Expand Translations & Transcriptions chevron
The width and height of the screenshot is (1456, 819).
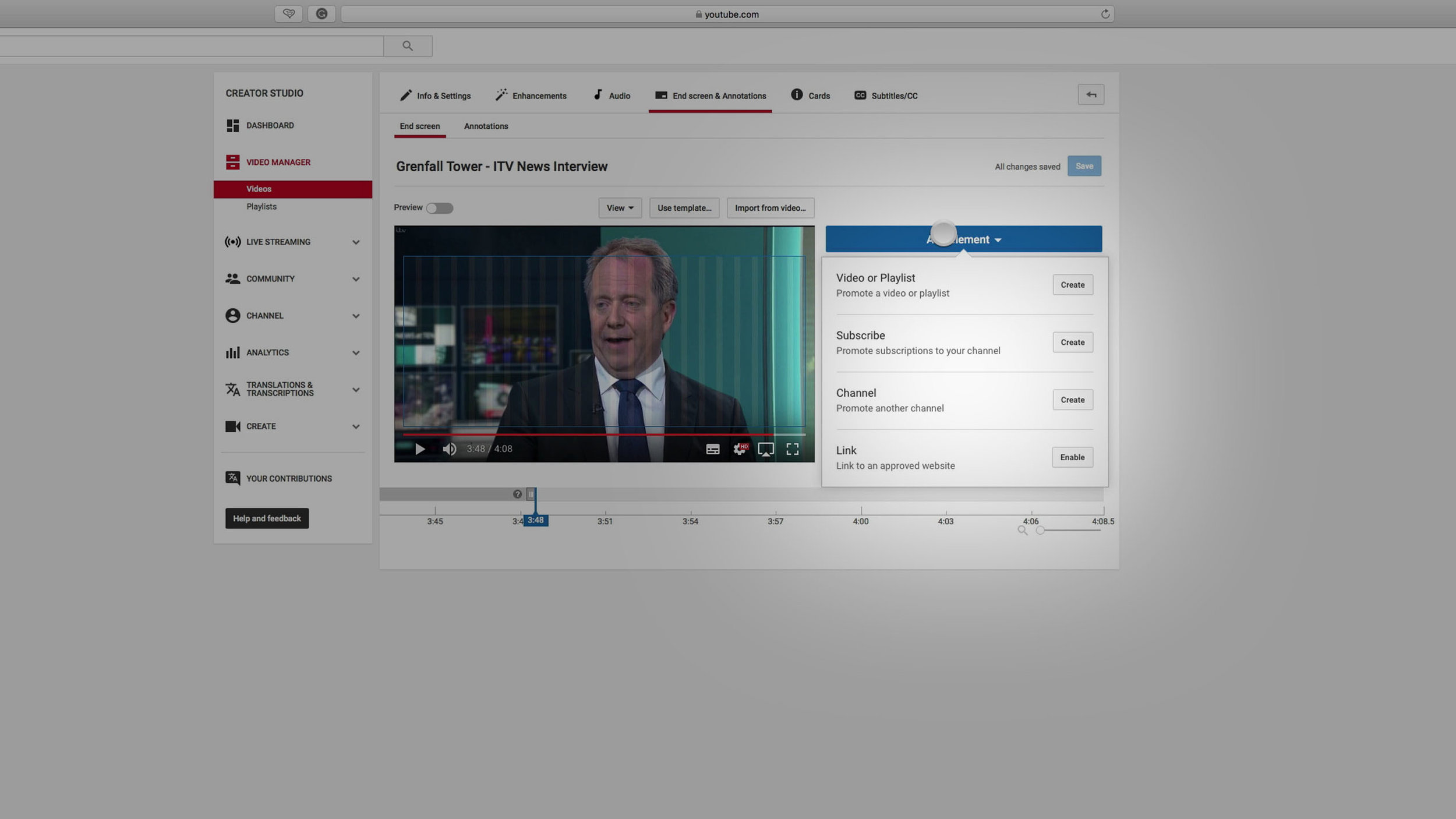coord(356,390)
